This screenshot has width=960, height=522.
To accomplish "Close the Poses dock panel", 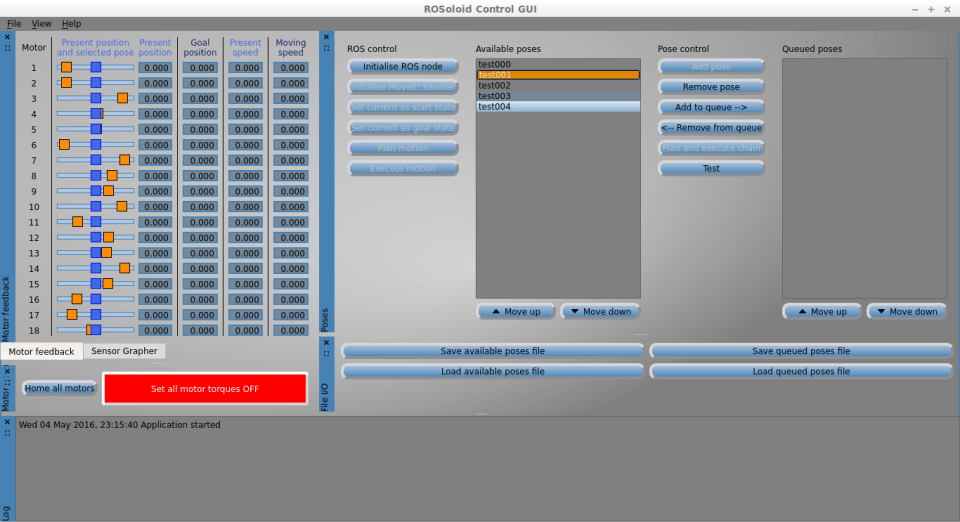I will 326,37.
